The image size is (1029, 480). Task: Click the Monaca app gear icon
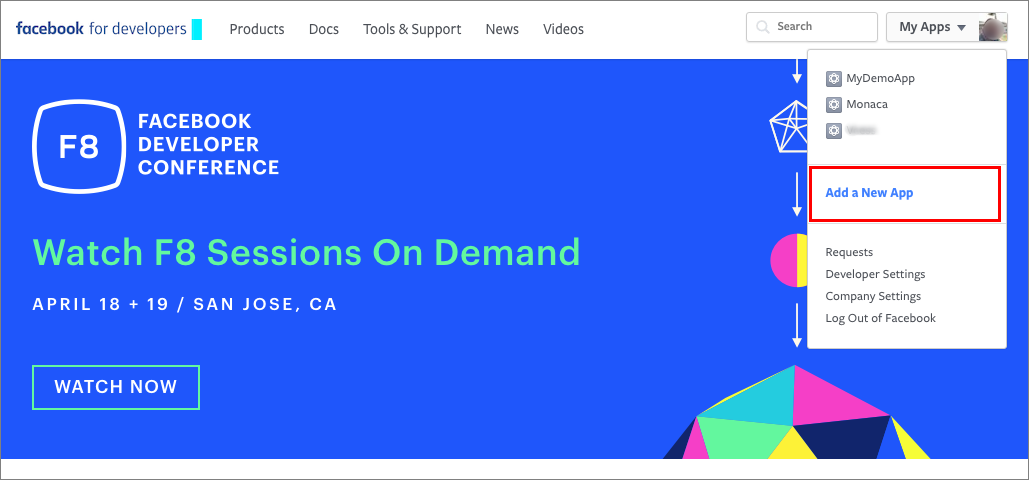click(834, 104)
